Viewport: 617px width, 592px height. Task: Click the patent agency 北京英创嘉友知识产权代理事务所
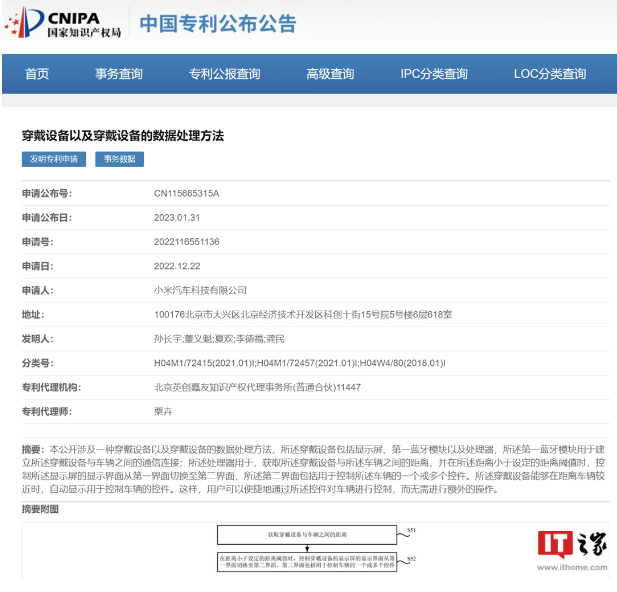[257, 387]
